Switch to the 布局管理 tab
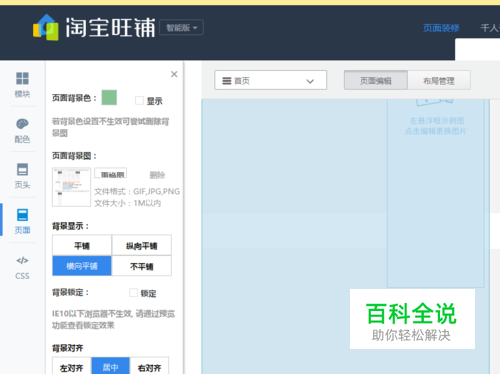500x374 pixels. pyautogui.click(x=439, y=80)
